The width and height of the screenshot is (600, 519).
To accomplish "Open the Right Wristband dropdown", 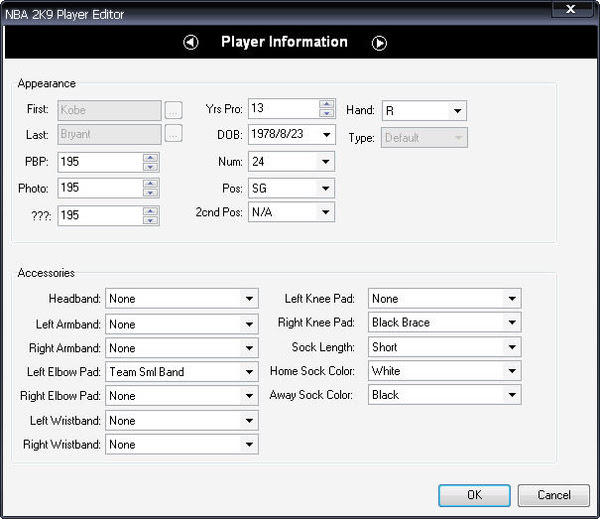I will 249,445.
